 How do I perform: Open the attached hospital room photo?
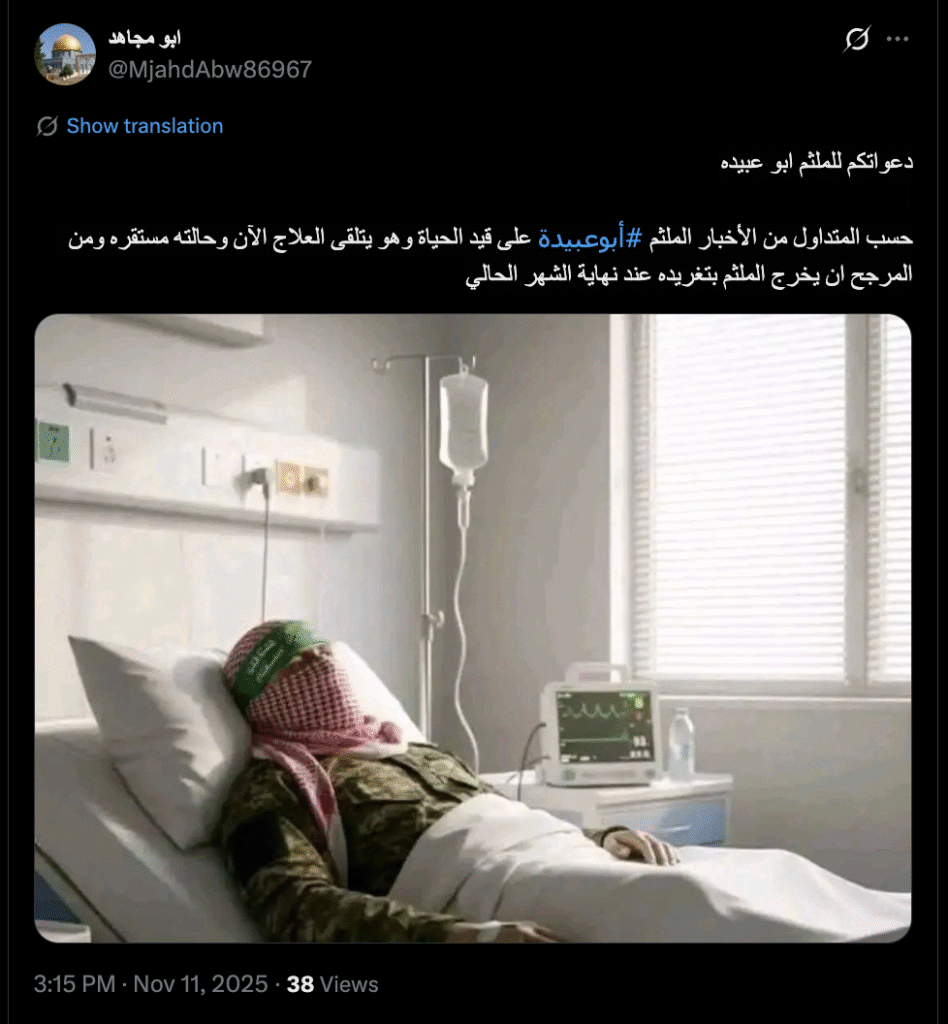coord(473,628)
